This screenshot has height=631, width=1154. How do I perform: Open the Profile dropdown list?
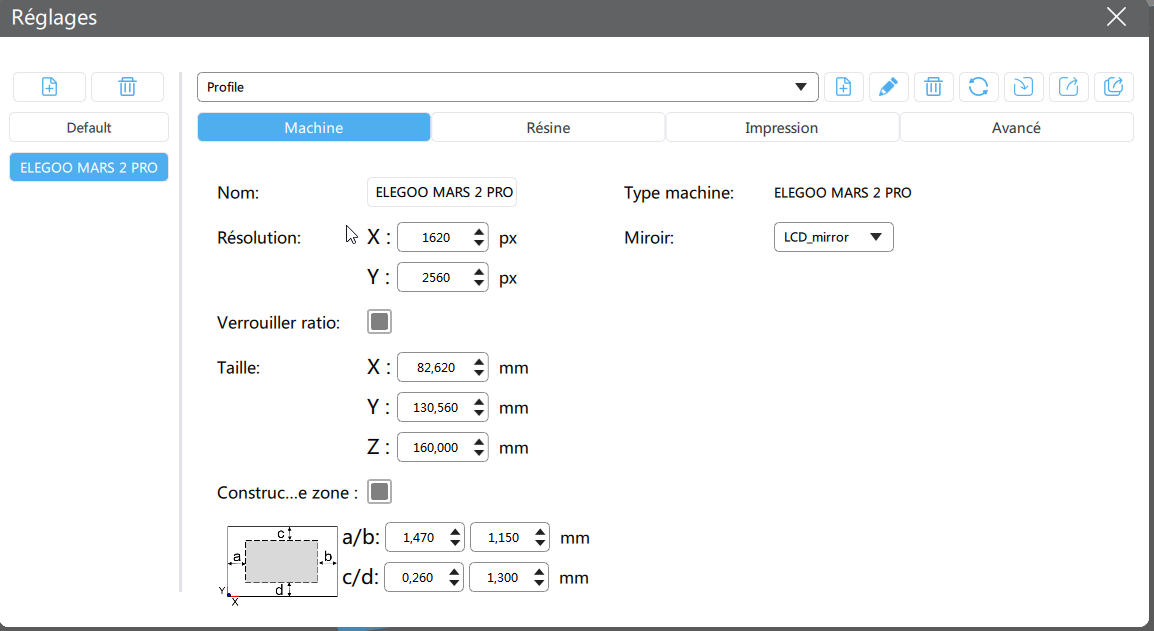click(508, 87)
